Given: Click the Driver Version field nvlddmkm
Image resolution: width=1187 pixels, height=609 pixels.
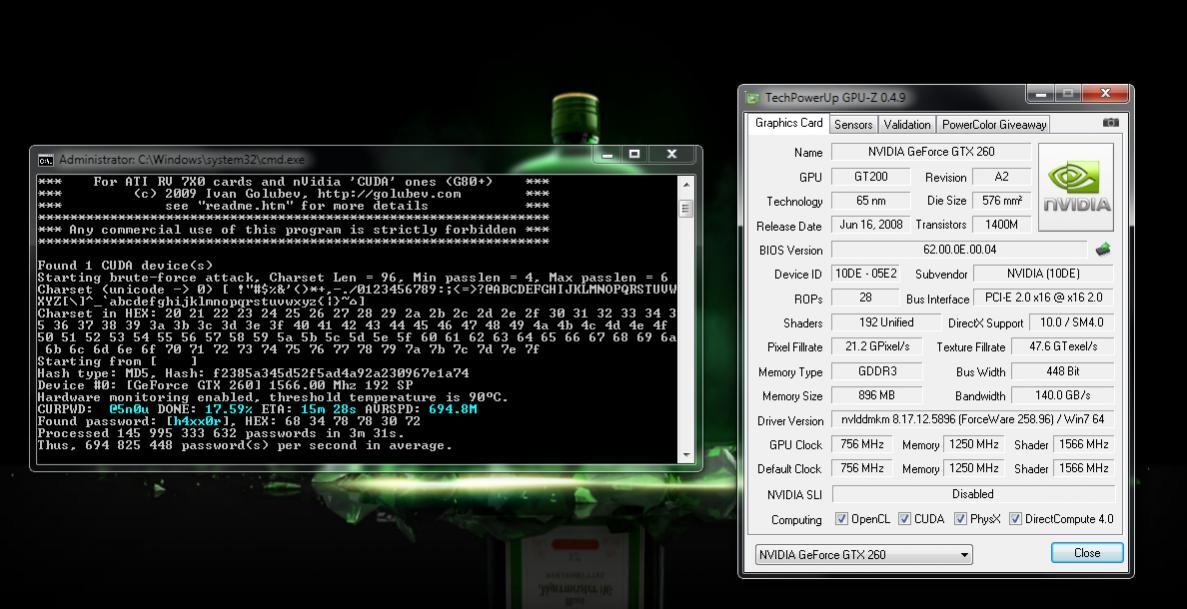Looking at the screenshot, I should click(x=972, y=420).
